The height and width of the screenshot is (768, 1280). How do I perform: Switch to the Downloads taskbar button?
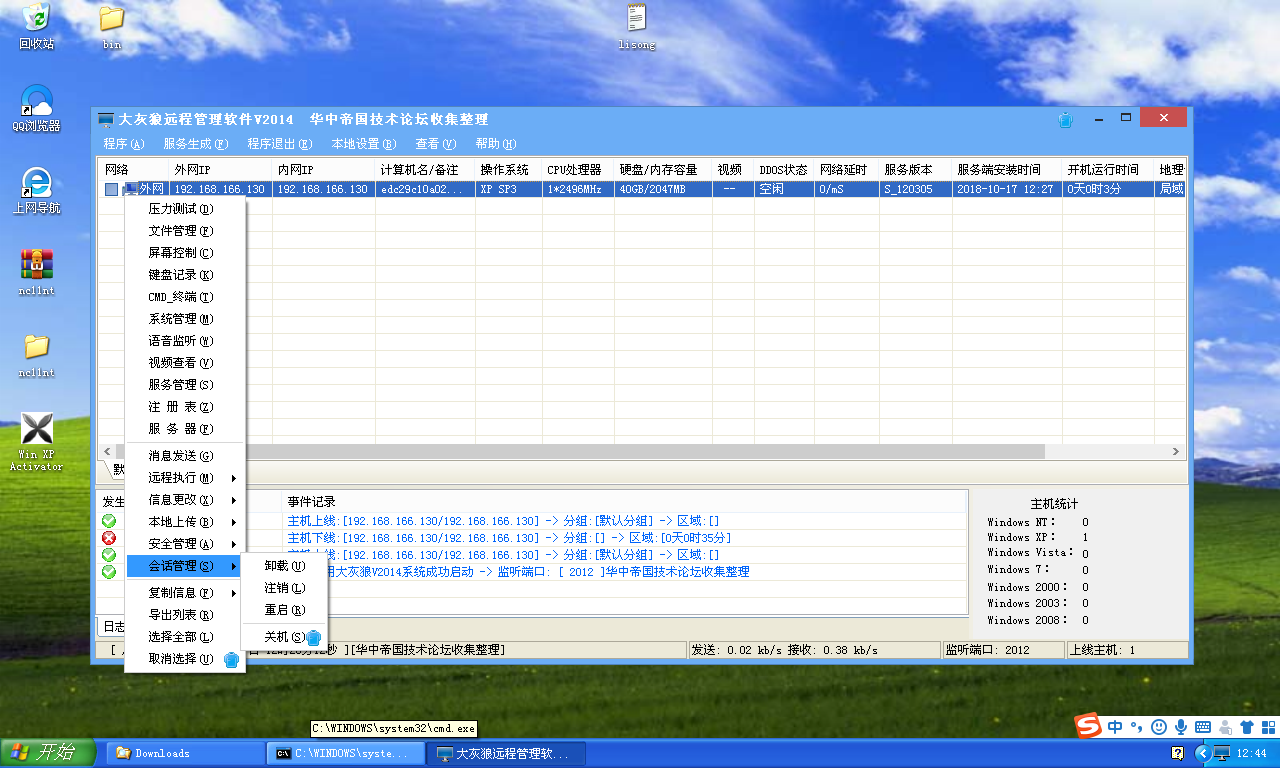click(185, 753)
